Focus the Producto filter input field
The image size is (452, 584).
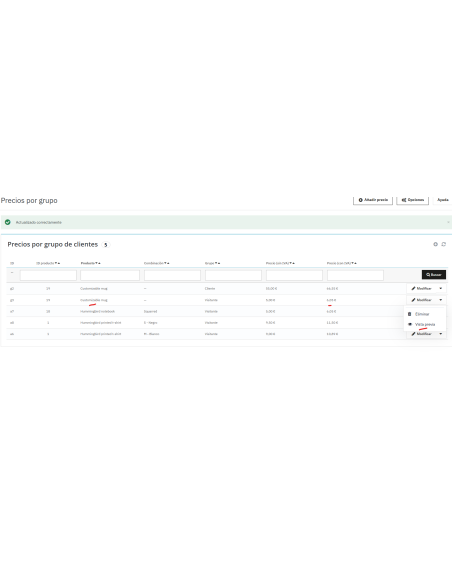click(110, 275)
